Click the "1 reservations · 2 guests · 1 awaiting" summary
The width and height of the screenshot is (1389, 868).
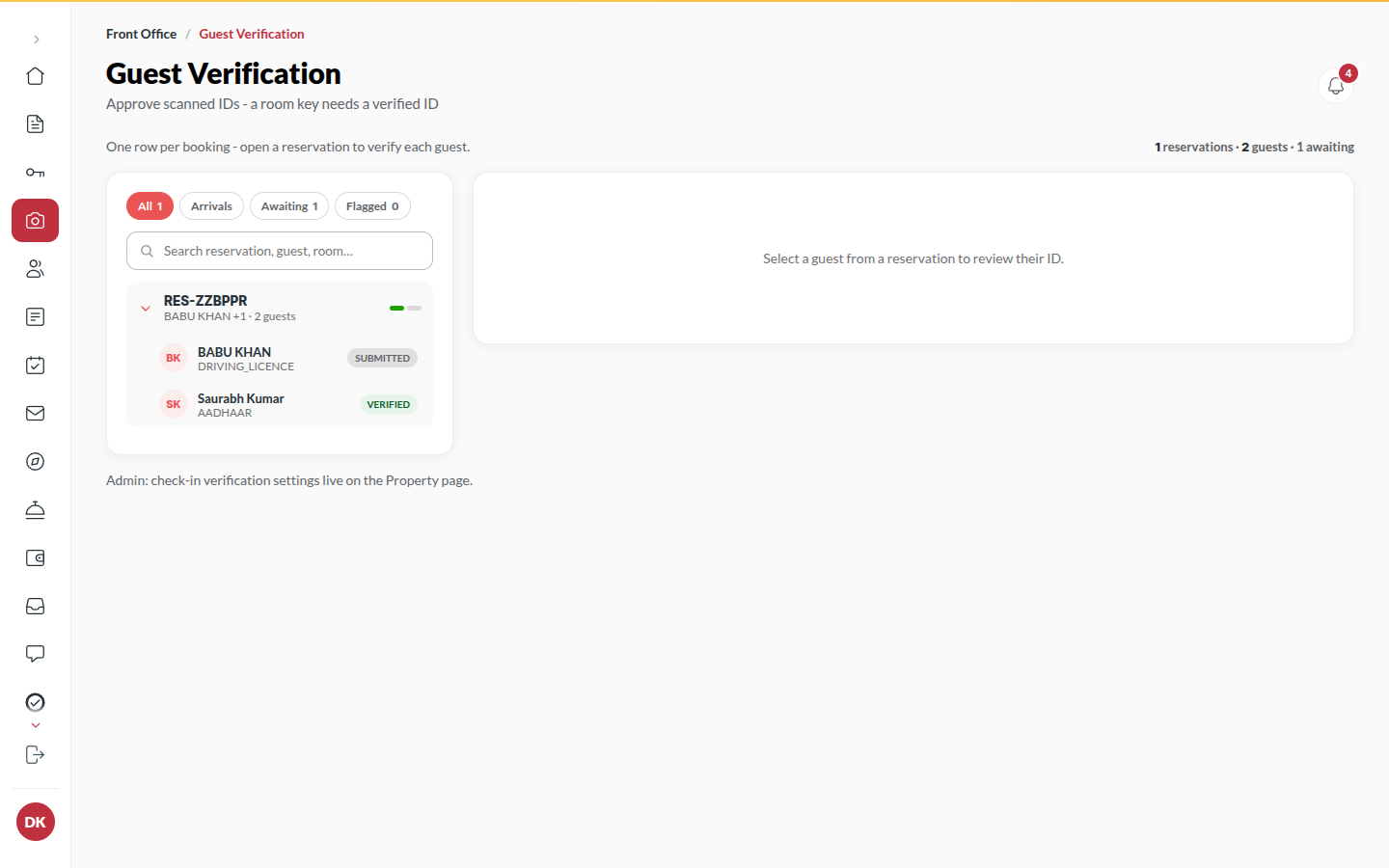click(x=1254, y=148)
